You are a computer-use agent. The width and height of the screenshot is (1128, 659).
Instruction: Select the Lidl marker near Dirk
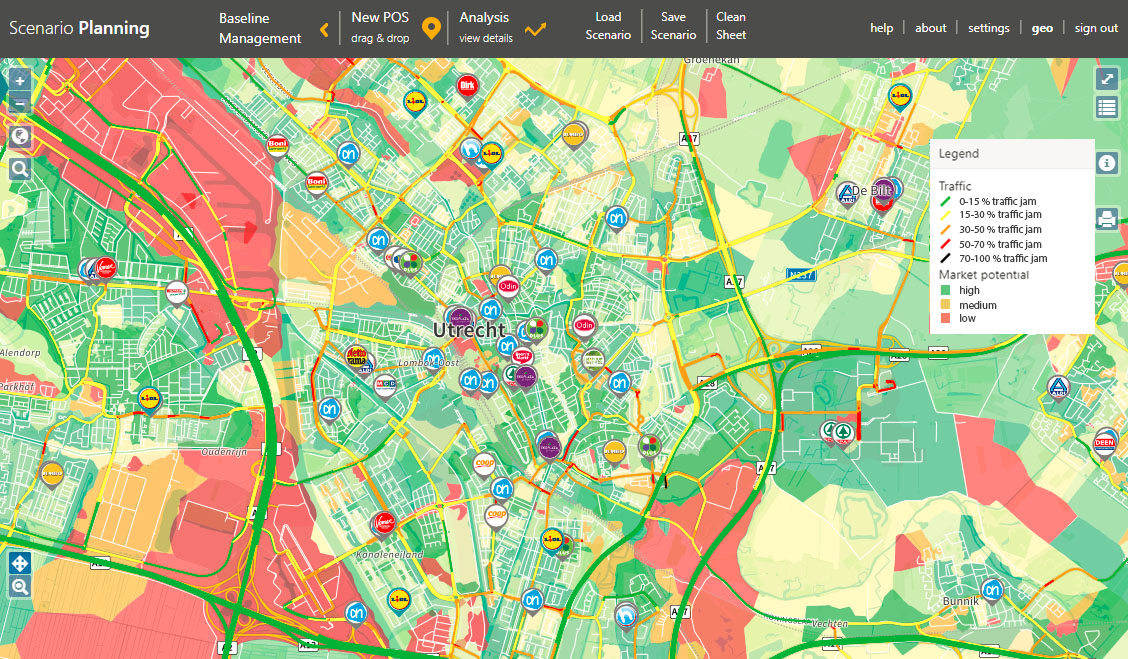pyautogui.click(x=415, y=103)
